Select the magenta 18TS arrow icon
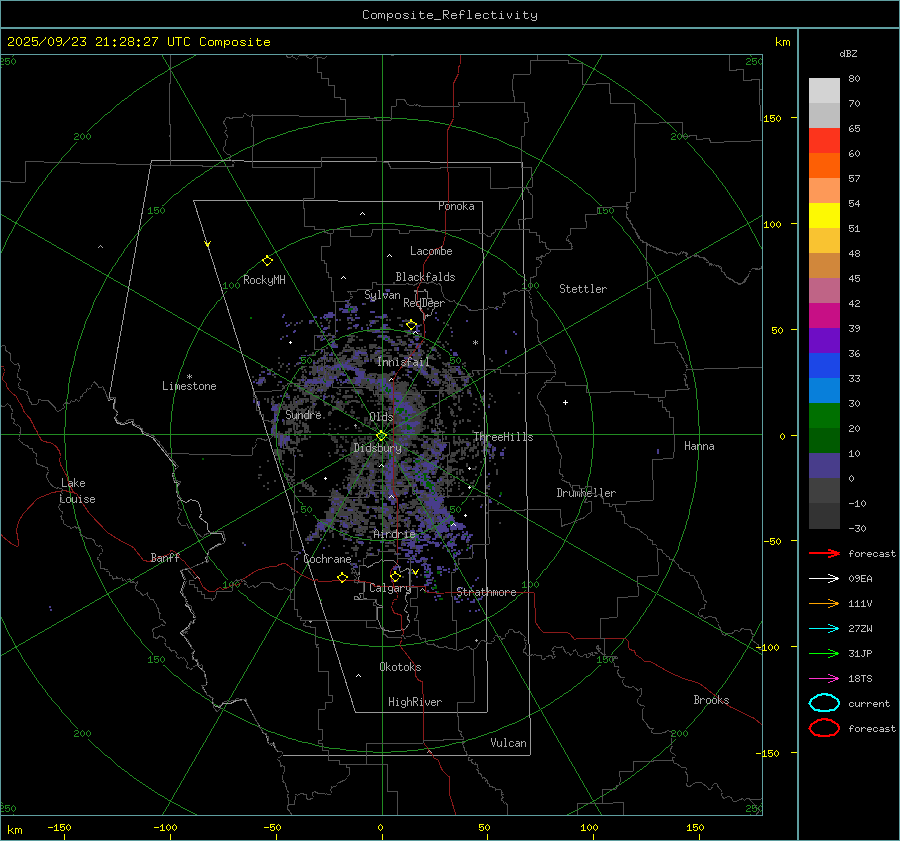900x841 pixels. point(824,678)
